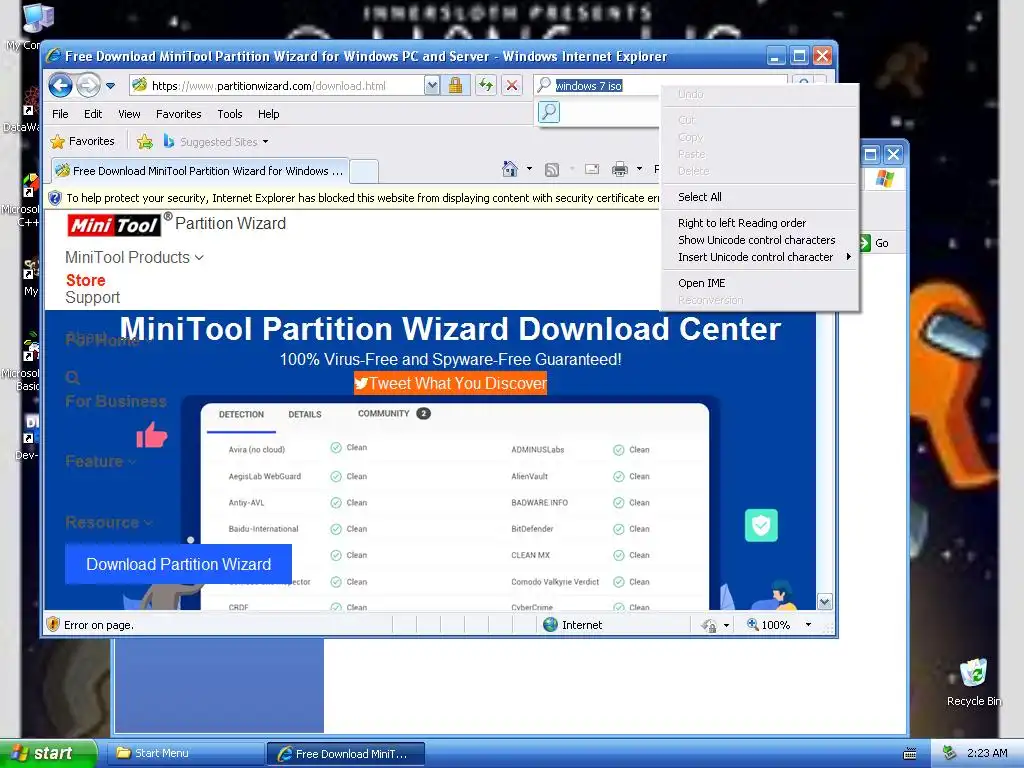
Task: Click the Windows Start button
Action: click(x=47, y=753)
